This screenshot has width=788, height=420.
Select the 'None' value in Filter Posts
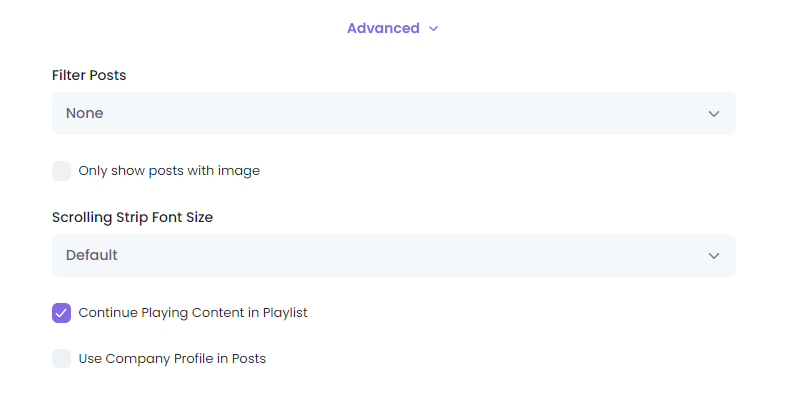tap(84, 113)
